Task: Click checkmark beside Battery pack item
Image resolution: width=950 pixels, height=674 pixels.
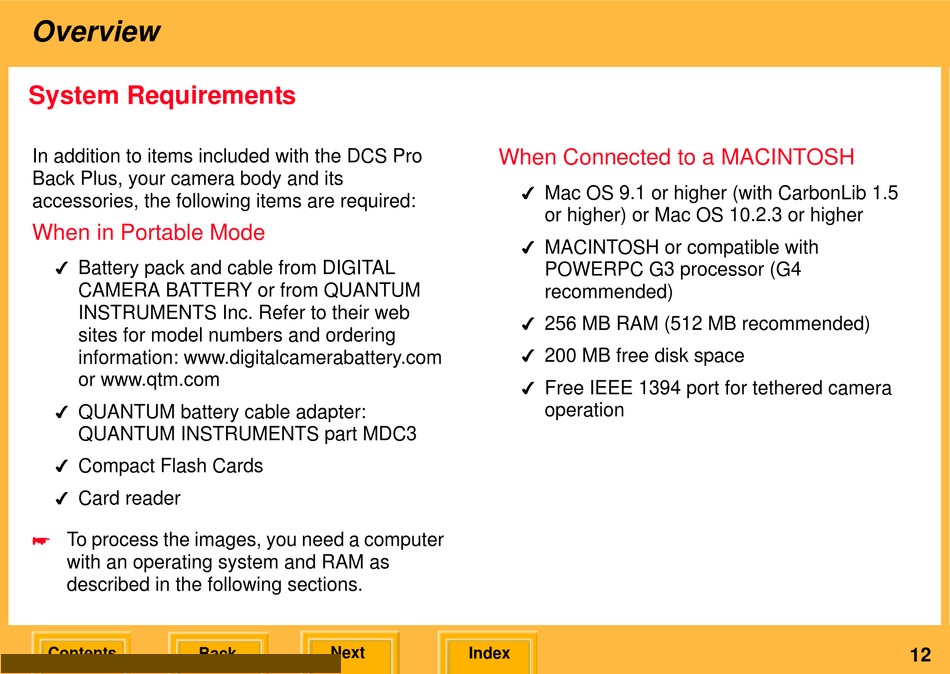Action: [x=61, y=269]
